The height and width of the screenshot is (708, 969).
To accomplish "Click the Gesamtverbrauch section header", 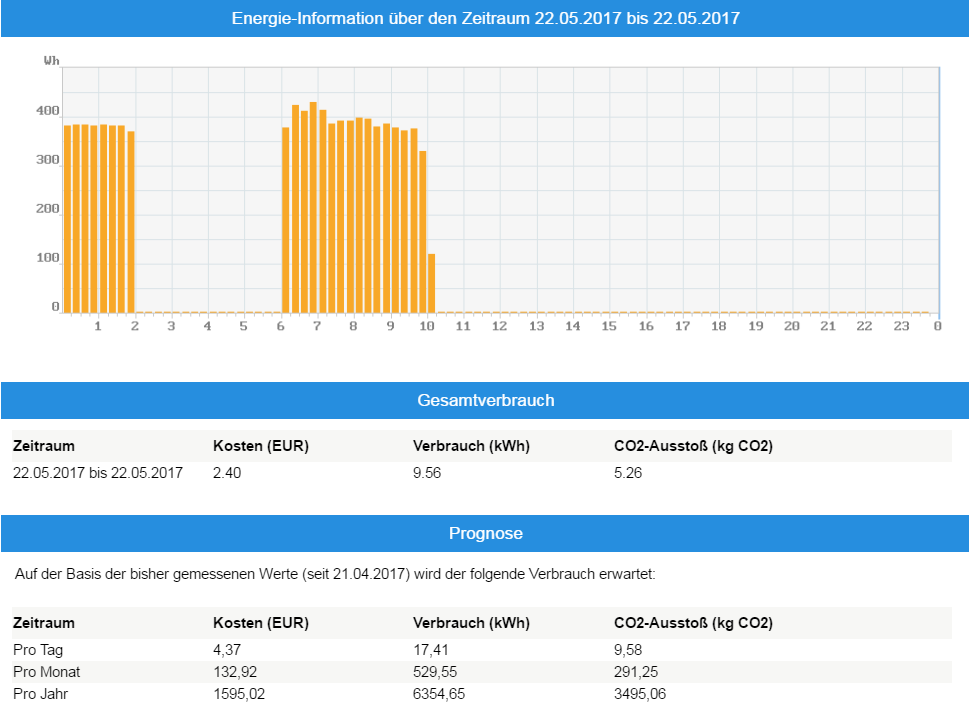I will click(x=485, y=400).
